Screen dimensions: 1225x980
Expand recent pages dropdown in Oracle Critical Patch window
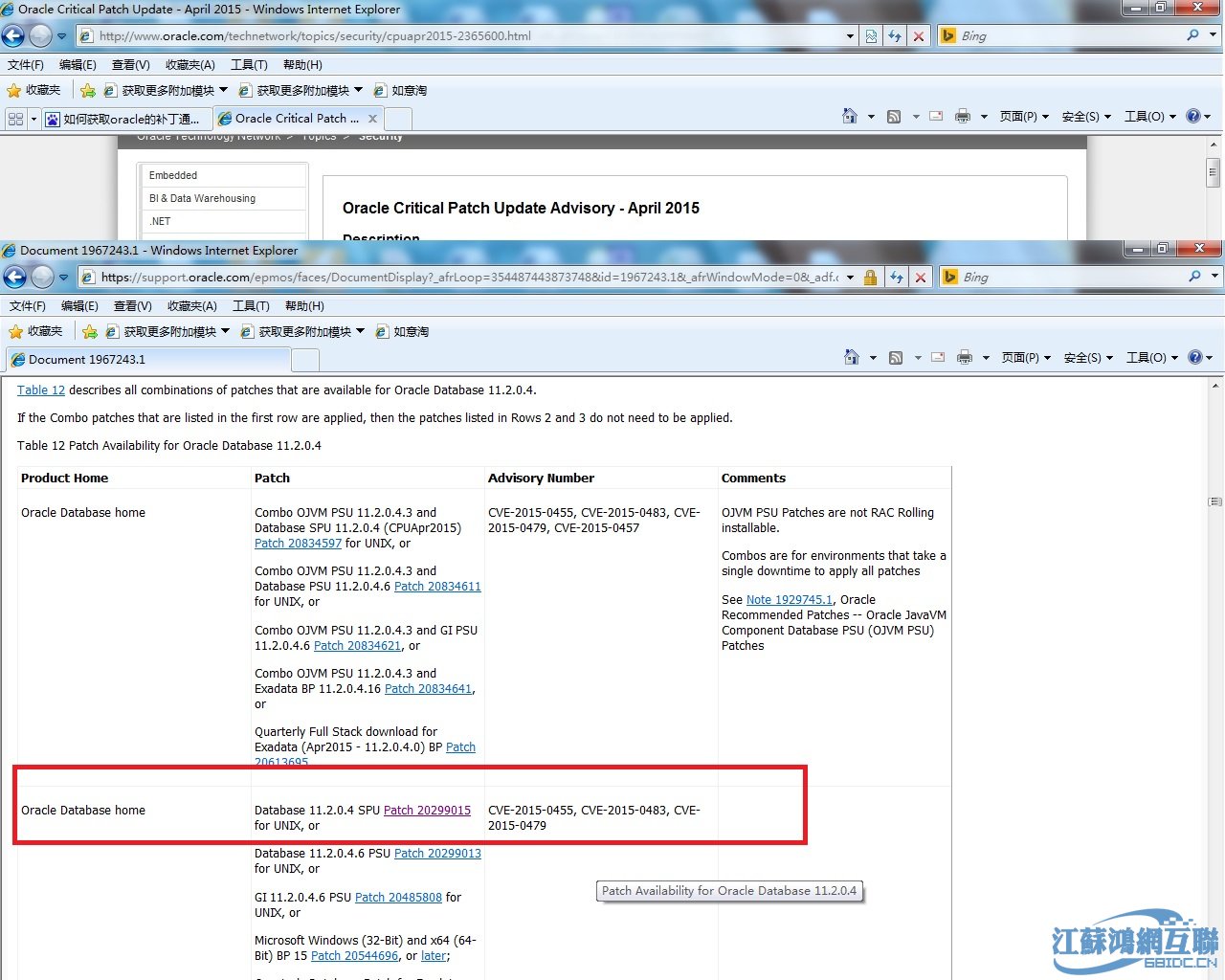pos(61,36)
